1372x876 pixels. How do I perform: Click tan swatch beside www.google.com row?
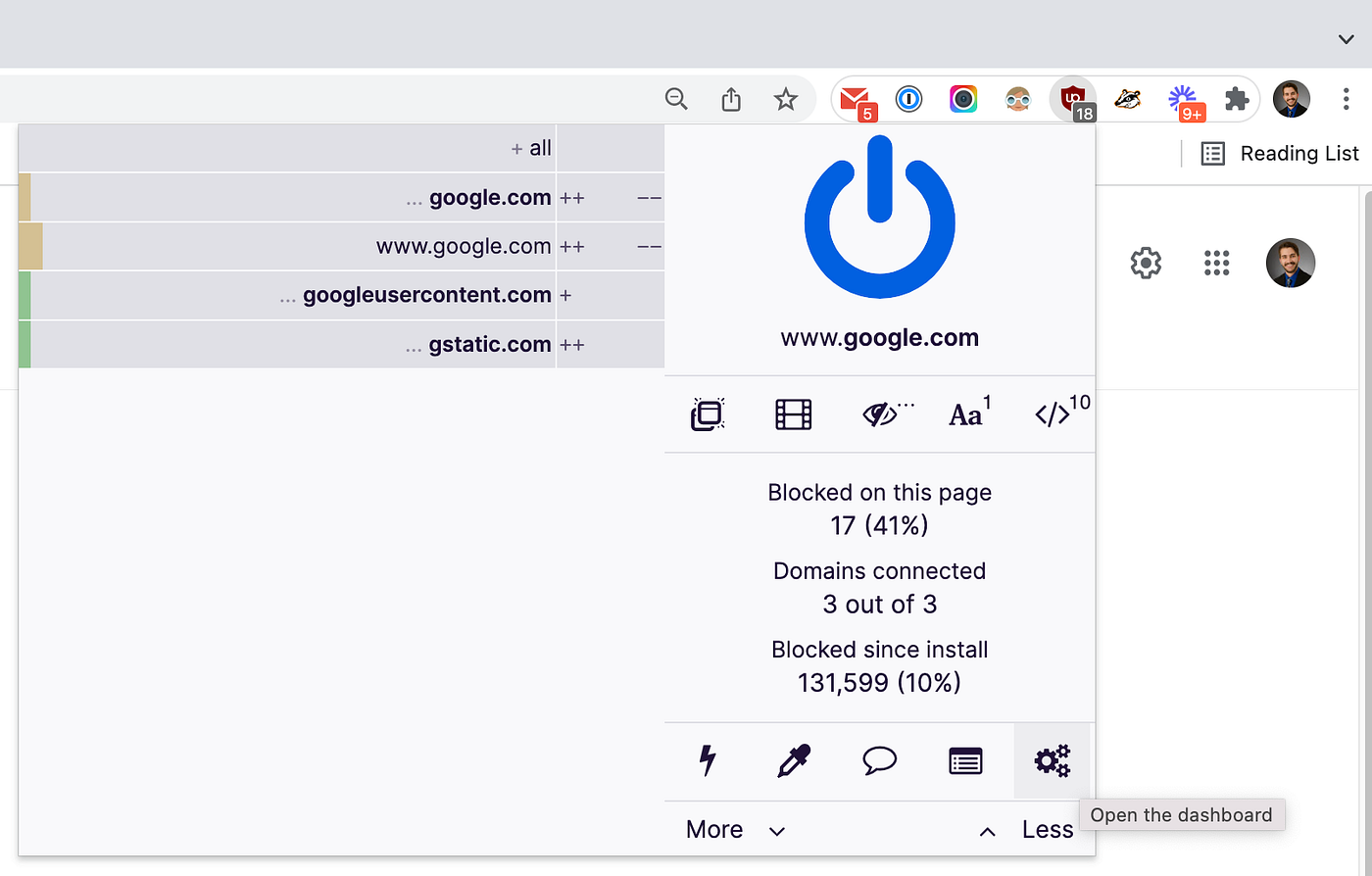(x=30, y=246)
